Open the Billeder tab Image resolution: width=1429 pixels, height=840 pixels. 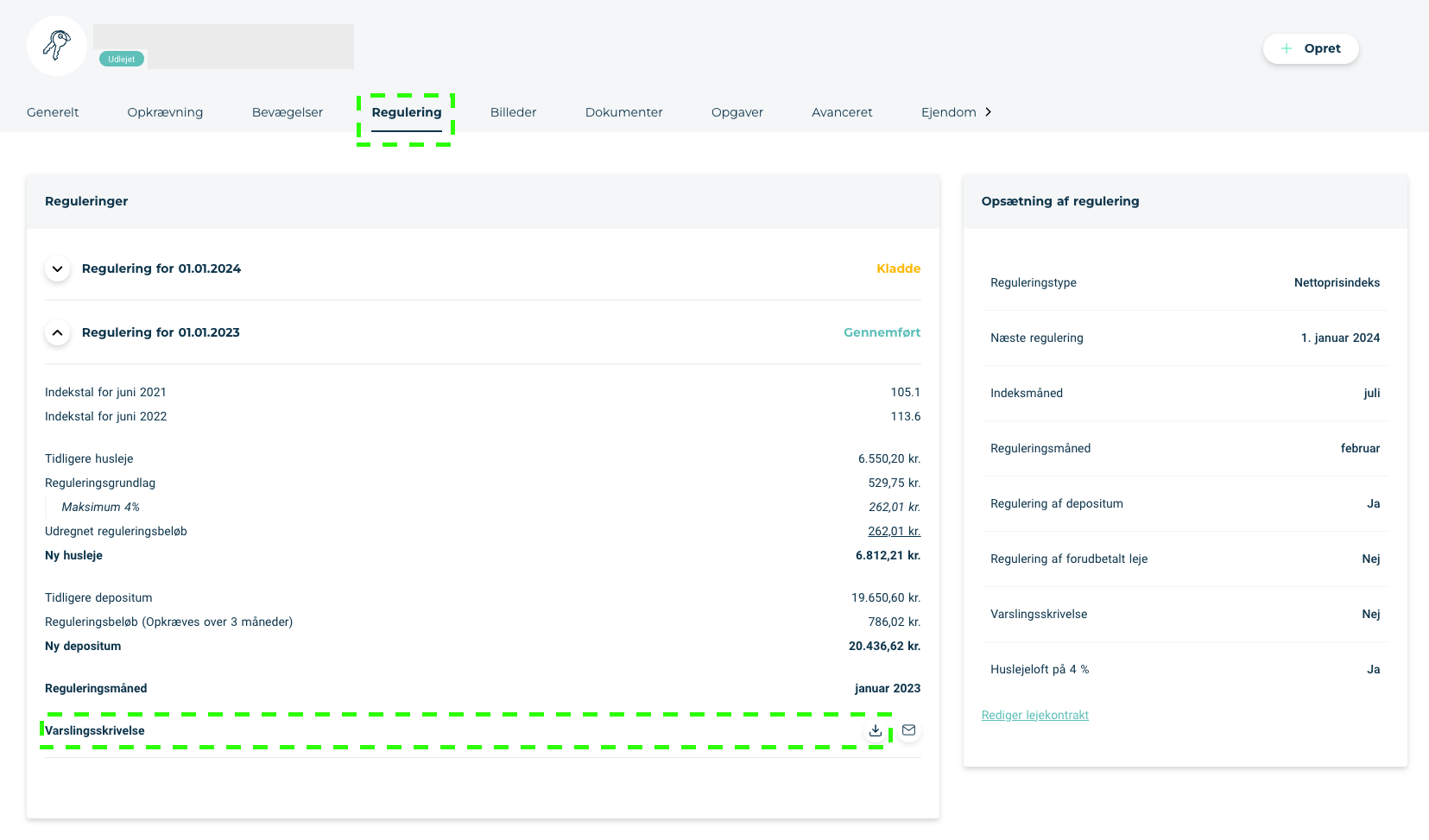click(514, 112)
